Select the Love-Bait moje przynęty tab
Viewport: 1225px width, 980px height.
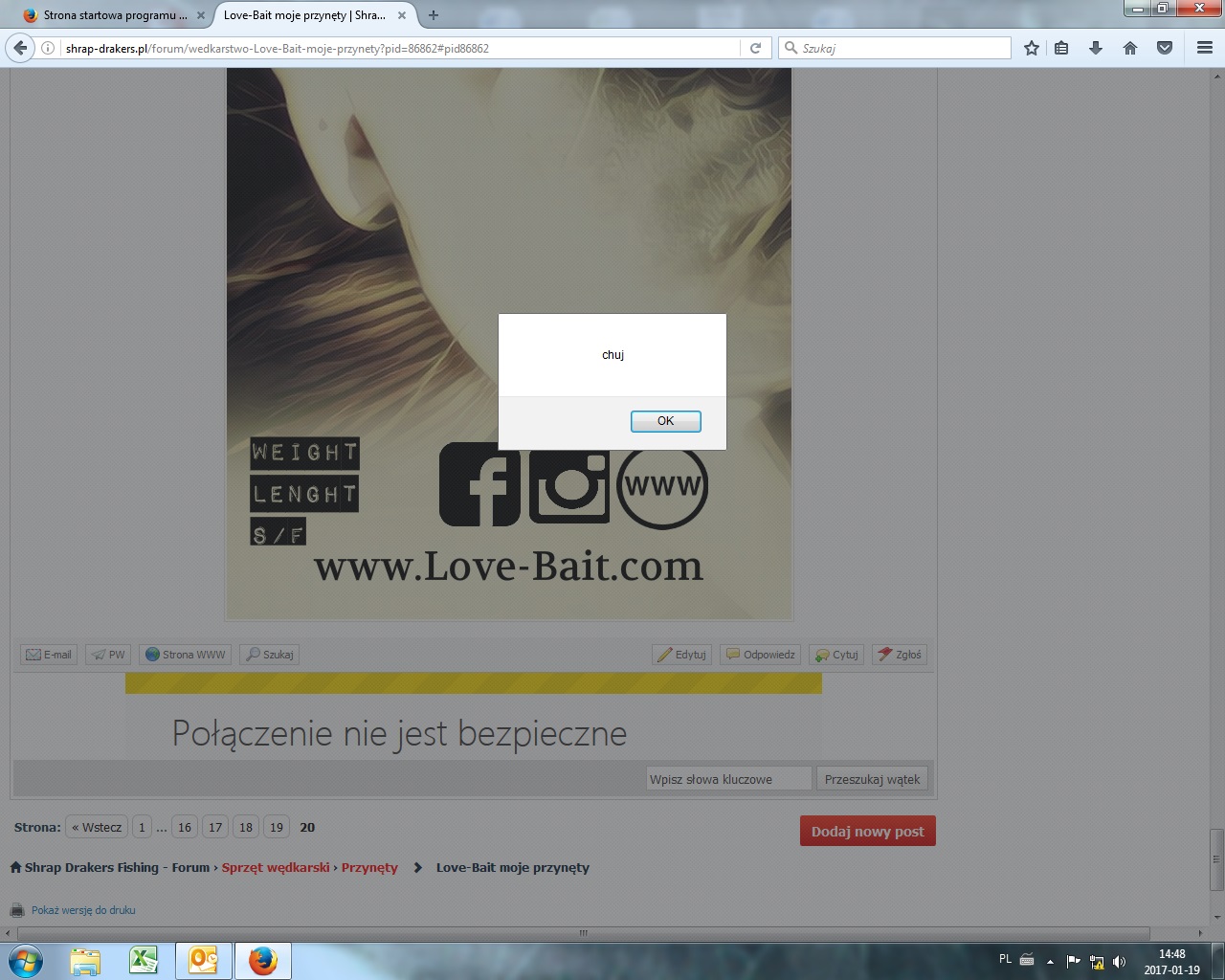coord(304,15)
